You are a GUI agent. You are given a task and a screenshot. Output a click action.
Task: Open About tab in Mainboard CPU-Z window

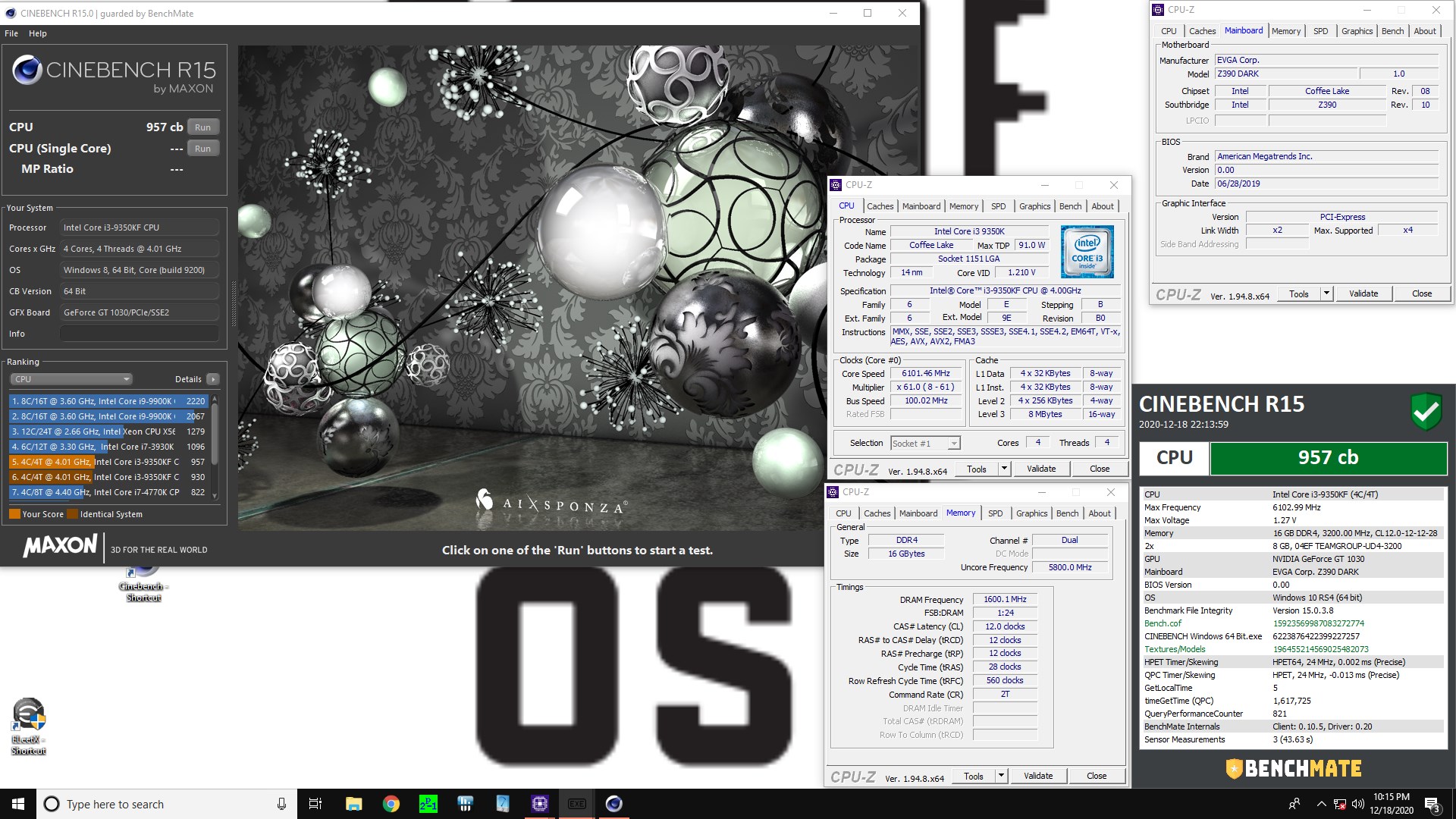1425,31
